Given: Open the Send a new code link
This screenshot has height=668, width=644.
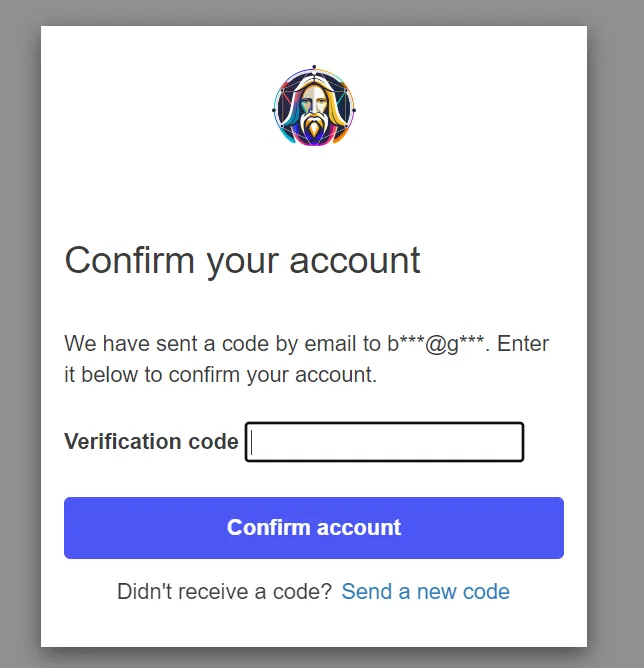Looking at the screenshot, I should click(x=425, y=591).
